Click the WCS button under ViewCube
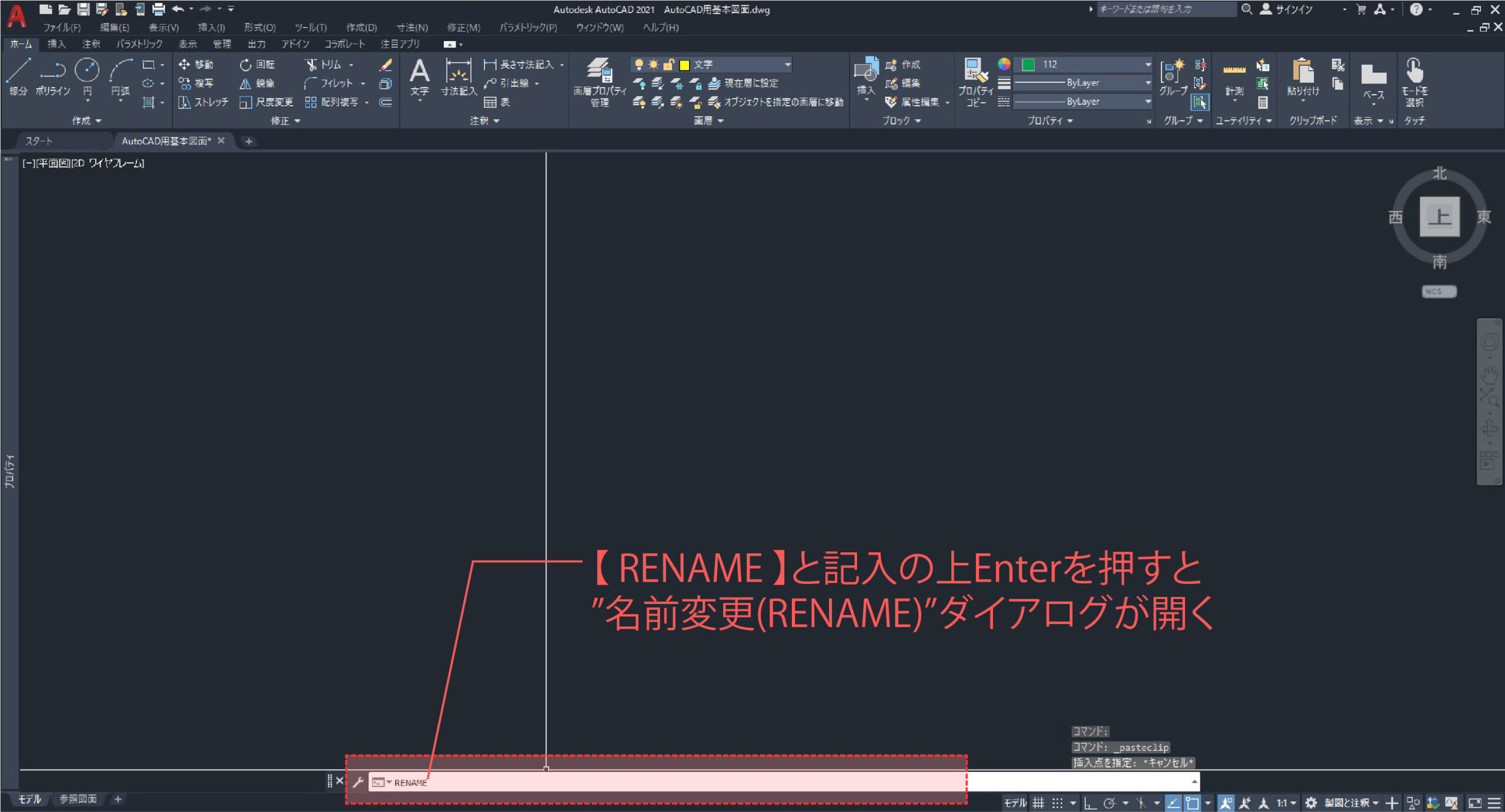 point(1438,291)
